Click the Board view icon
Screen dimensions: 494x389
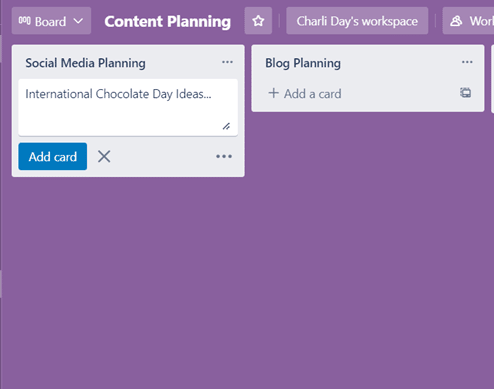25,21
